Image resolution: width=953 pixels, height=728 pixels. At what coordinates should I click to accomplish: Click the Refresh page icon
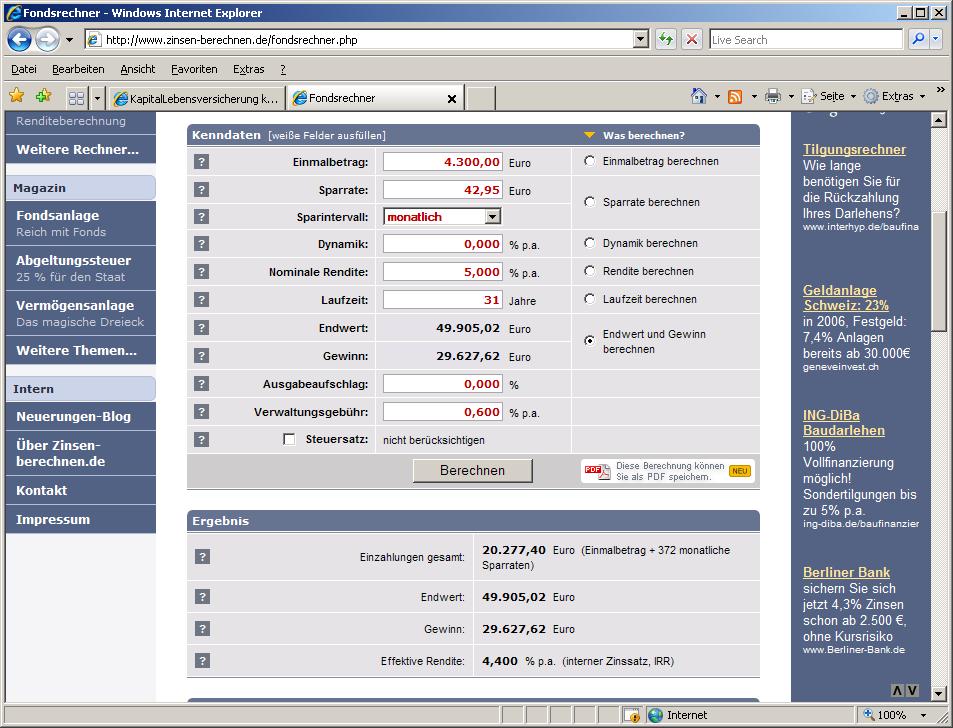[x=665, y=40]
